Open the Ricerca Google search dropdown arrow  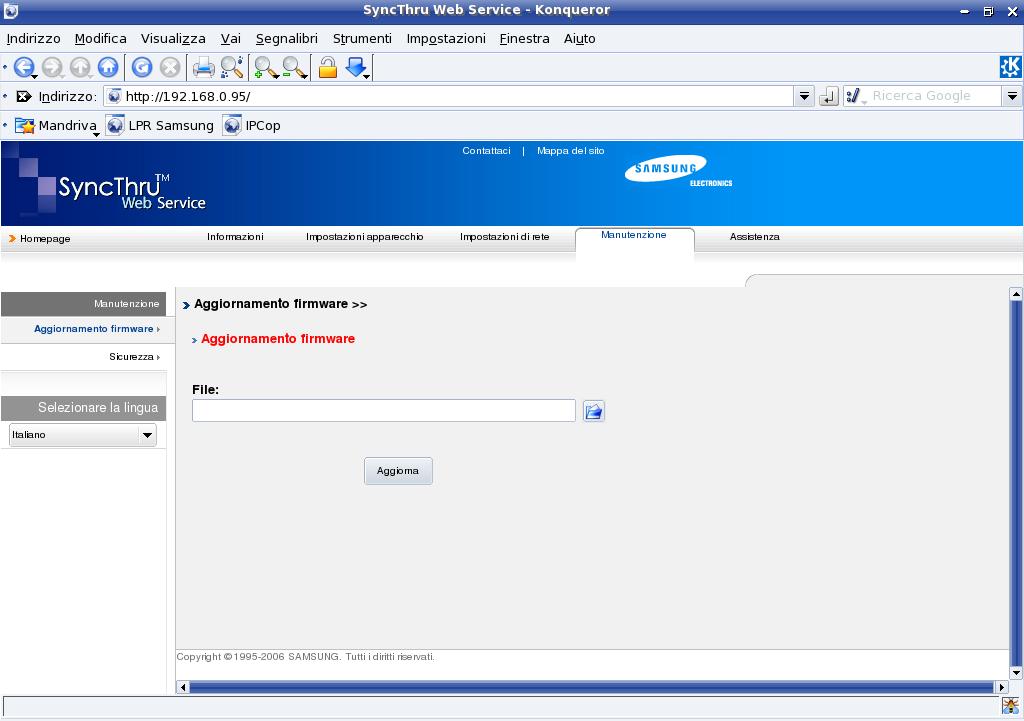[x=1012, y=97]
